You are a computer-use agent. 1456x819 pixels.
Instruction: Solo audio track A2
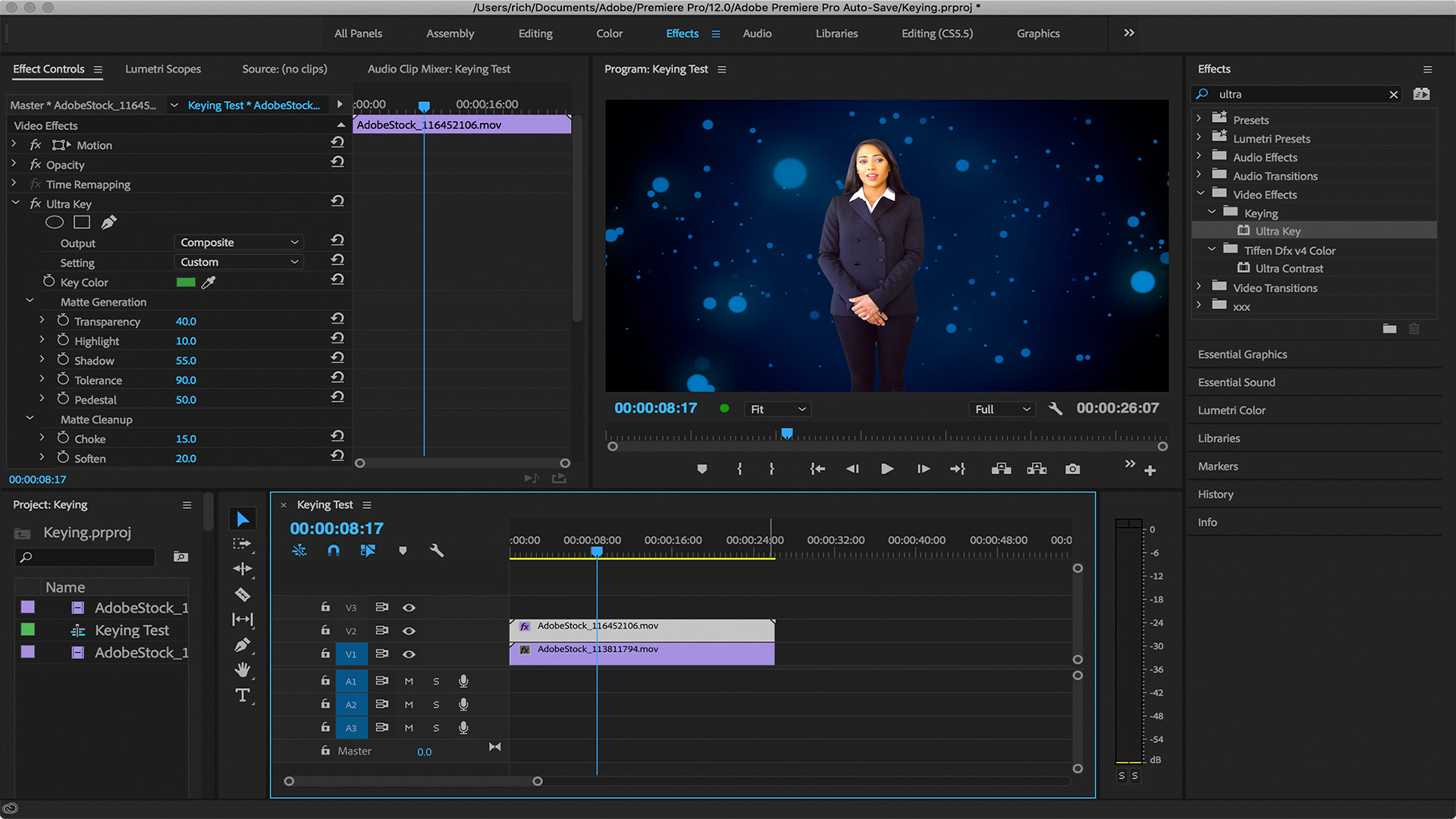[x=436, y=704]
